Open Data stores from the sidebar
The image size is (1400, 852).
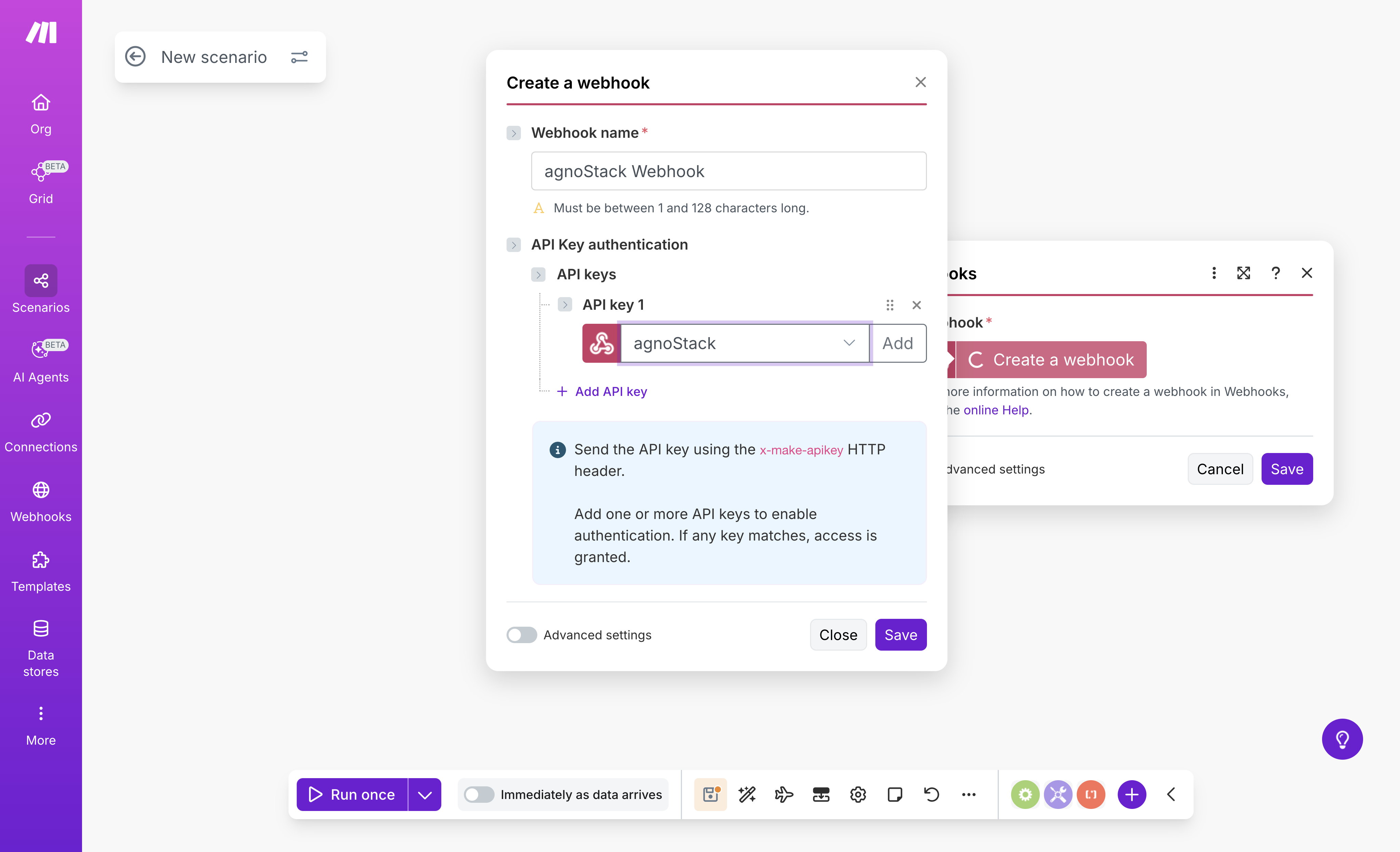pyautogui.click(x=40, y=629)
